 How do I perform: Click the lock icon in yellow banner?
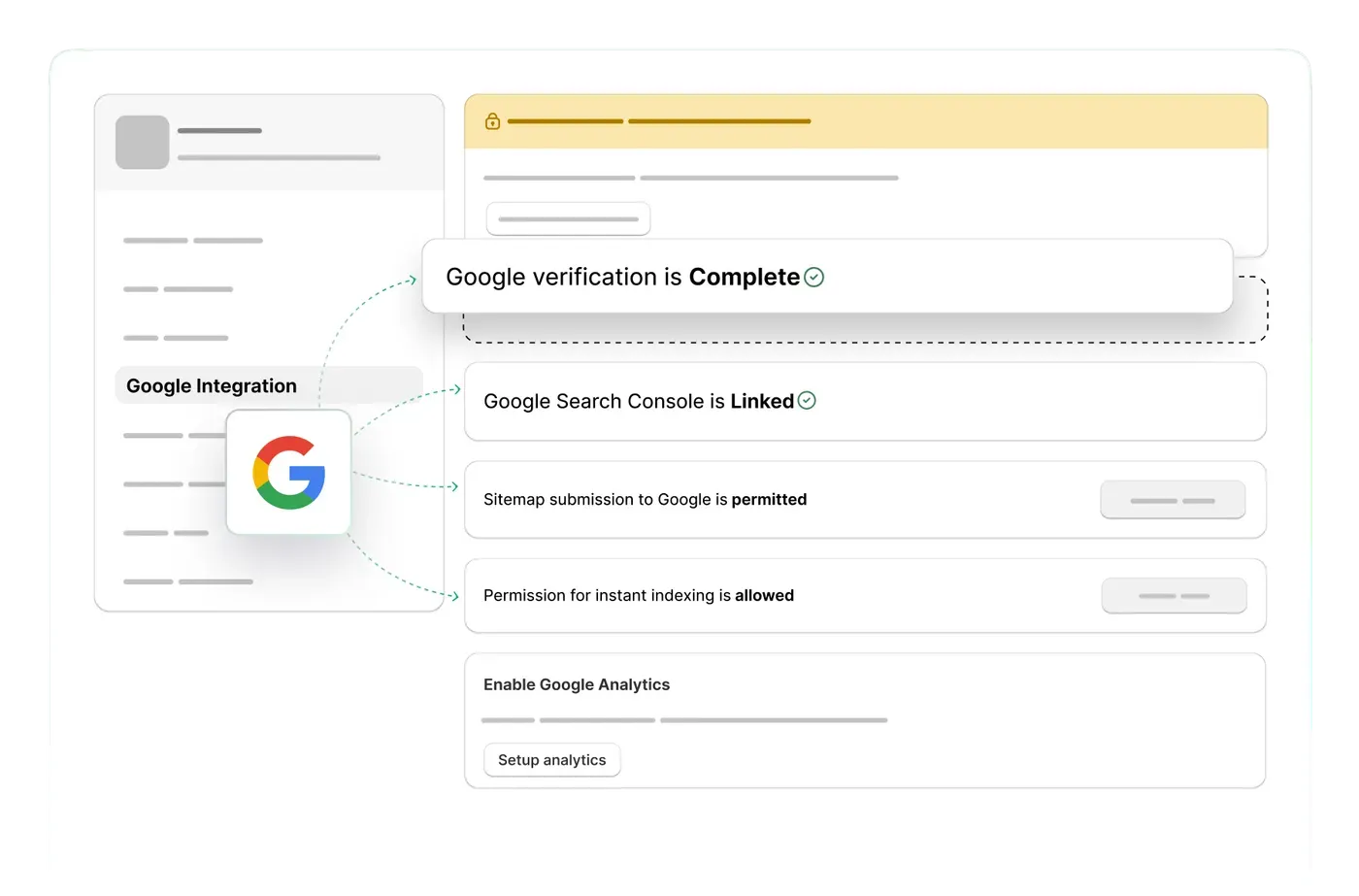[x=492, y=121]
